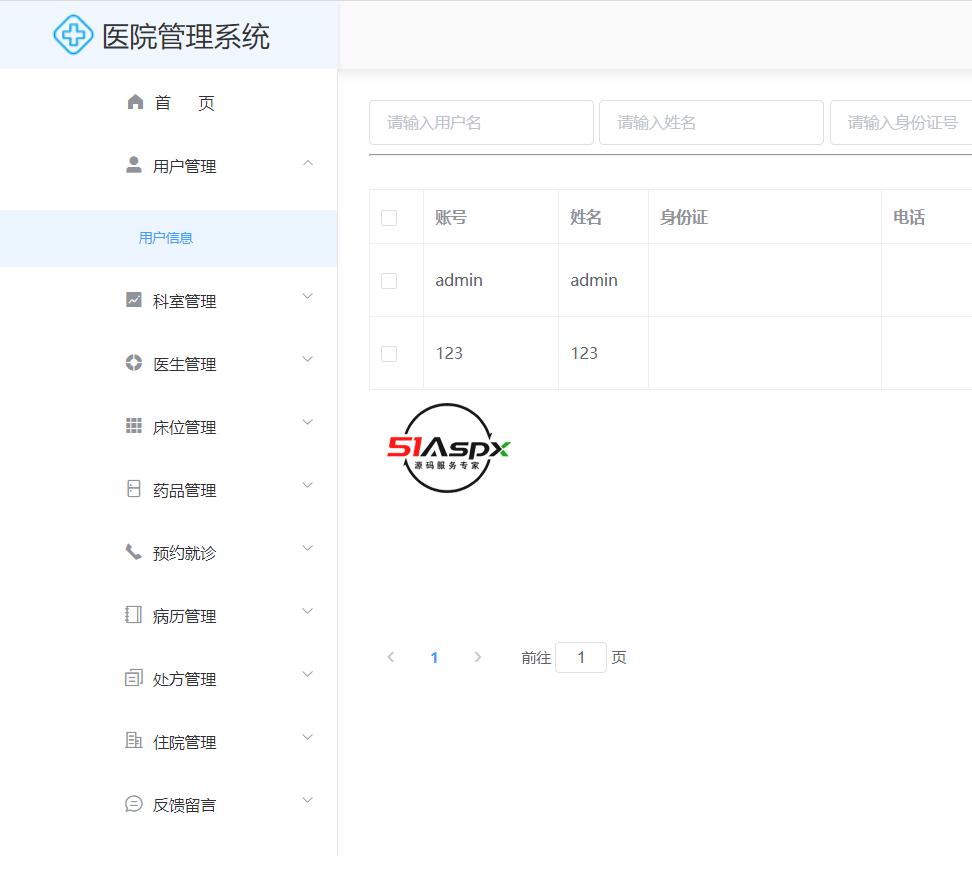The width and height of the screenshot is (972, 895).
Task: Click the chat bubble icon beside 反馈留言
Action: (x=134, y=804)
